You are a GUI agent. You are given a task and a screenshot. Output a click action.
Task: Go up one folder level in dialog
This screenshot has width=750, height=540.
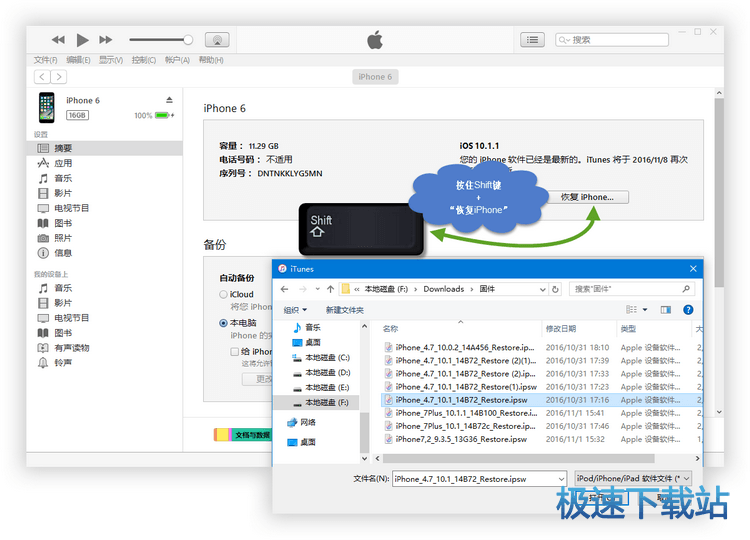point(331,289)
